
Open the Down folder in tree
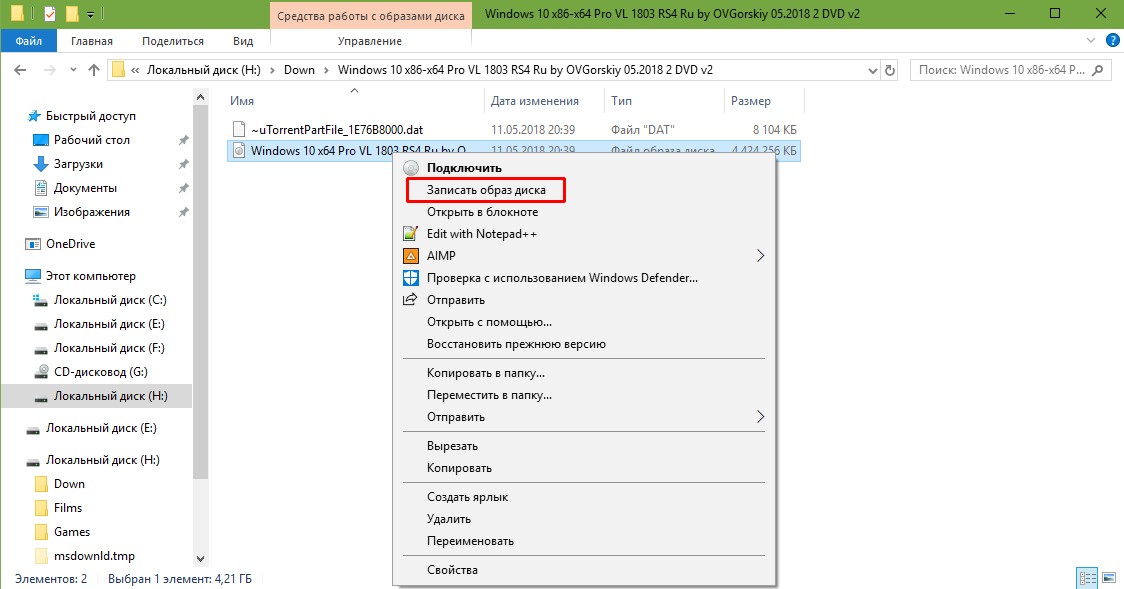pos(69,484)
